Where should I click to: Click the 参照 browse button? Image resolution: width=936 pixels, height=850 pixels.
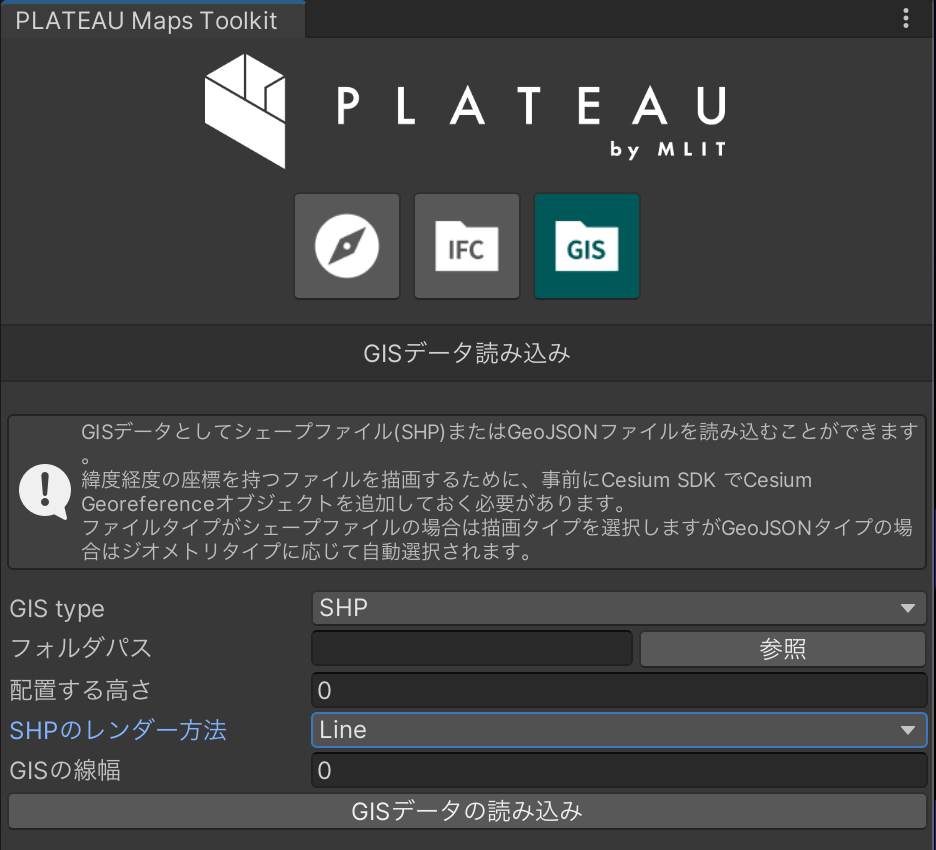click(783, 649)
